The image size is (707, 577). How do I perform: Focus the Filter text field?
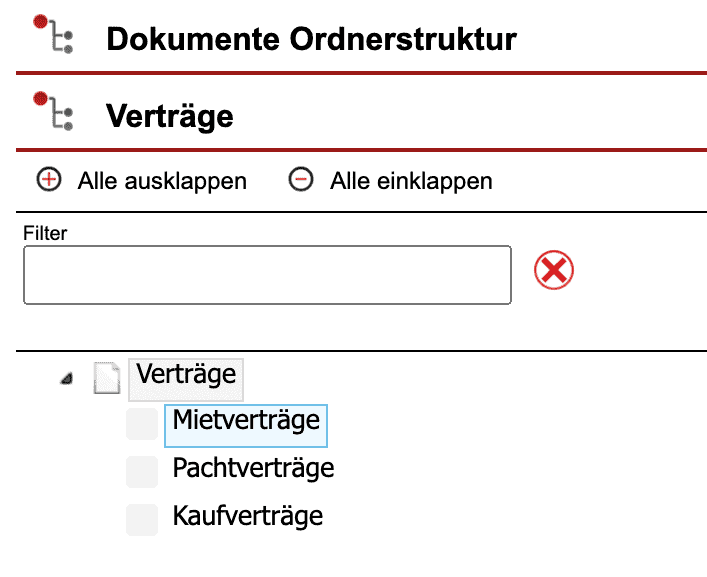[267, 275]
